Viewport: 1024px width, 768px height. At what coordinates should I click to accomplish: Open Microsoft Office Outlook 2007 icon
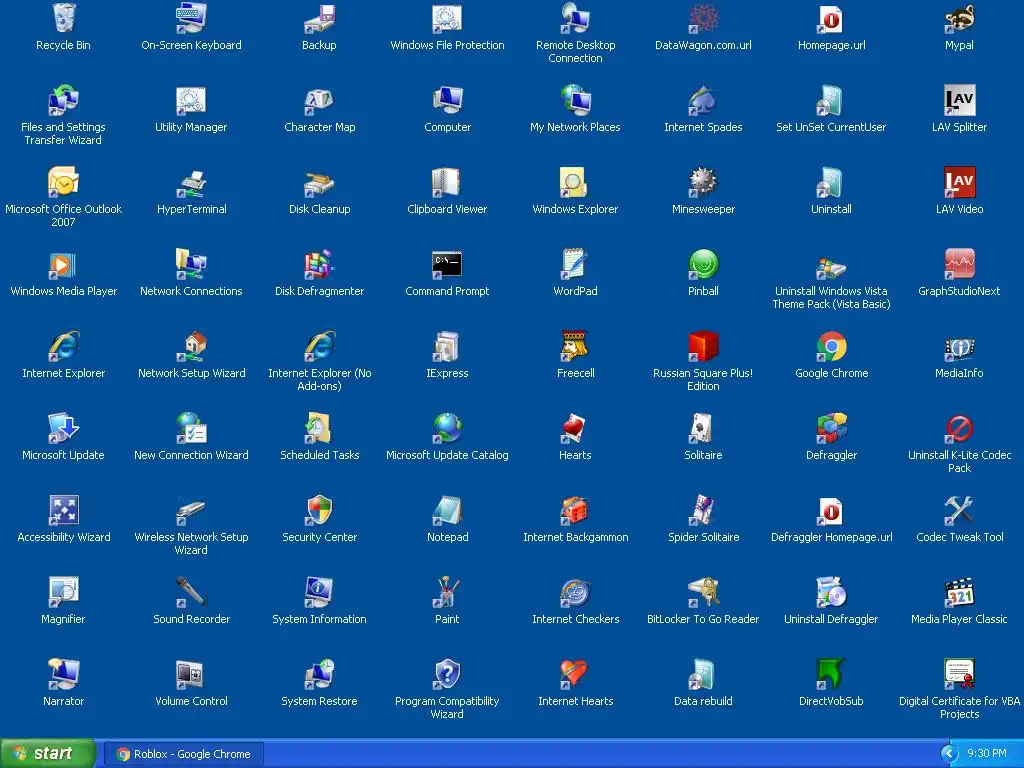tap(63, 182)
